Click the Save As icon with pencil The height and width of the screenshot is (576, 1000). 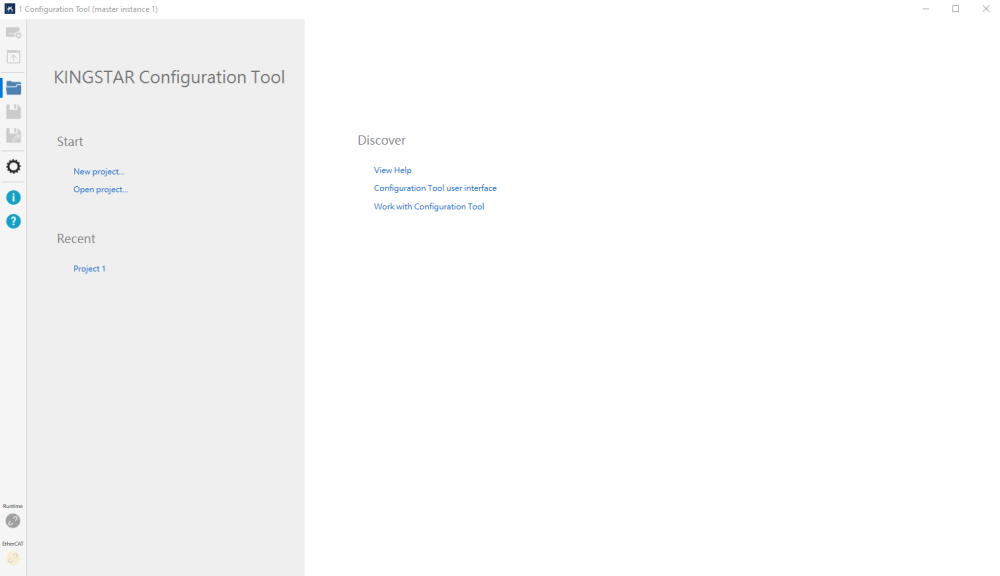(x=13, y=135)
